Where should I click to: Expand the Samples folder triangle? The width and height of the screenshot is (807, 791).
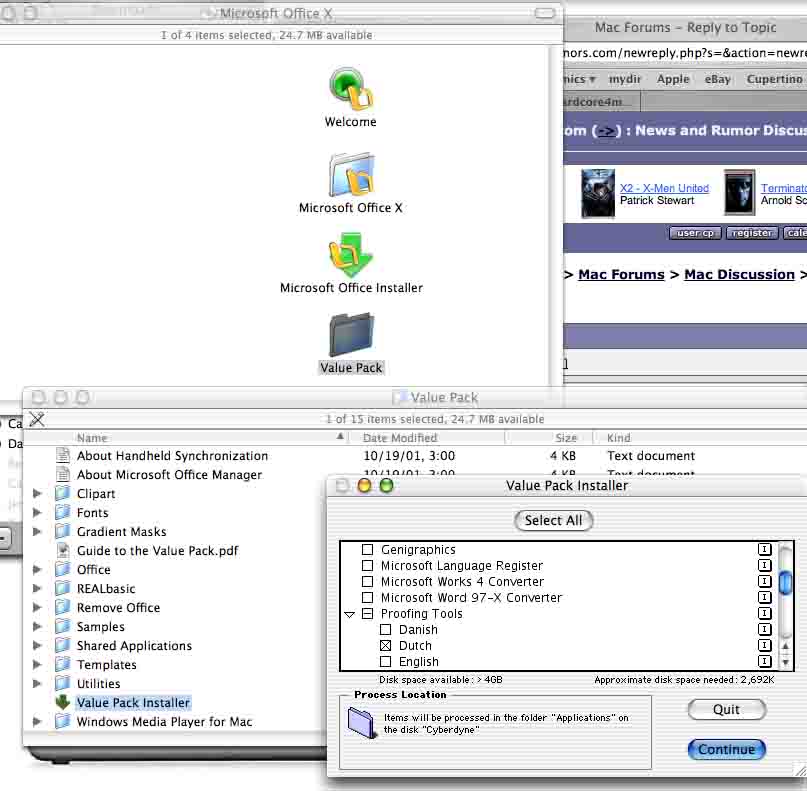(37, 626)
